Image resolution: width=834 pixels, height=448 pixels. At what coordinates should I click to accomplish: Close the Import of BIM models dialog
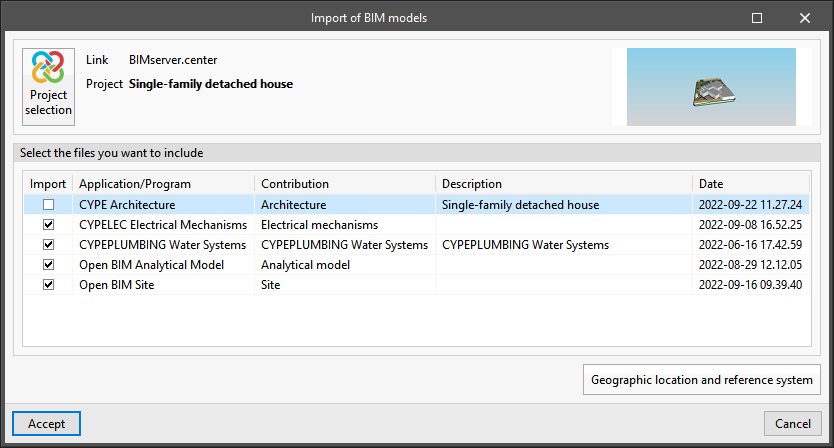pyautogui.click(x=805, y=18)
